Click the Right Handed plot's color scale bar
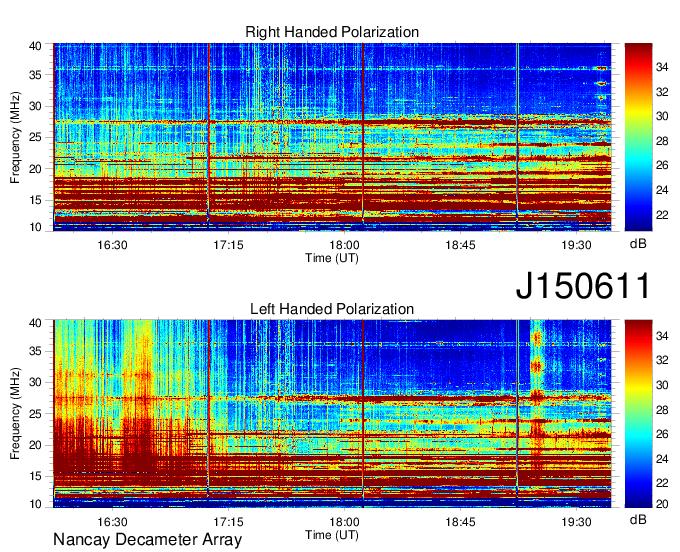The height and width of the screenshot is (552, 680). pyautogui.click(x=638, y=137)
